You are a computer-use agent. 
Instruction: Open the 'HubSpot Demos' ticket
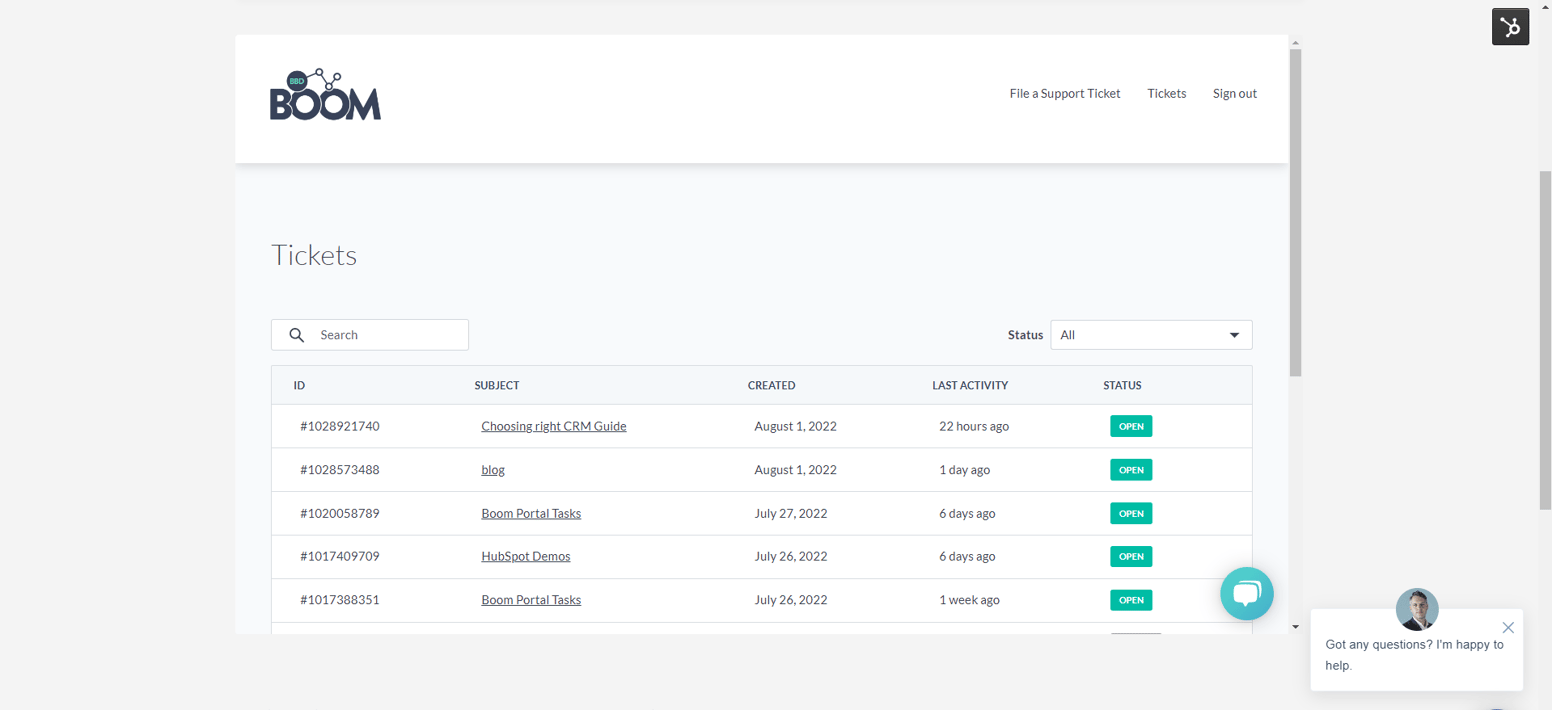click(x=525, y=556)
